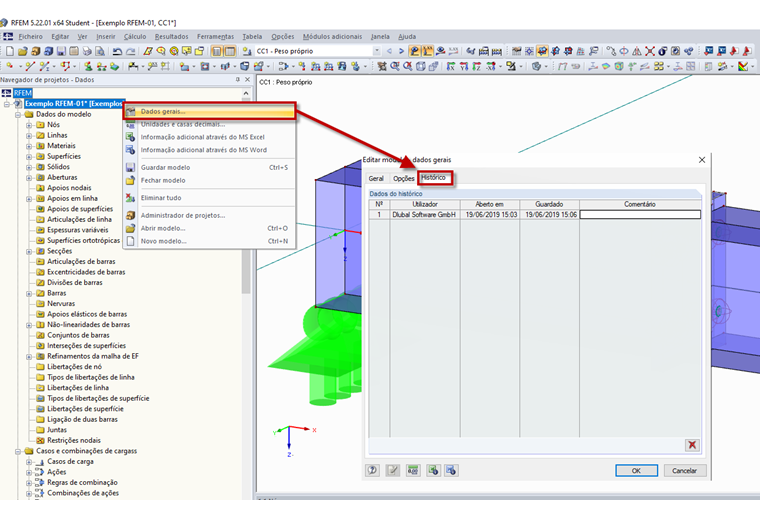Close the Editar modelo dialog
This screenshot has height=516, width=760.
click(702, 160)
